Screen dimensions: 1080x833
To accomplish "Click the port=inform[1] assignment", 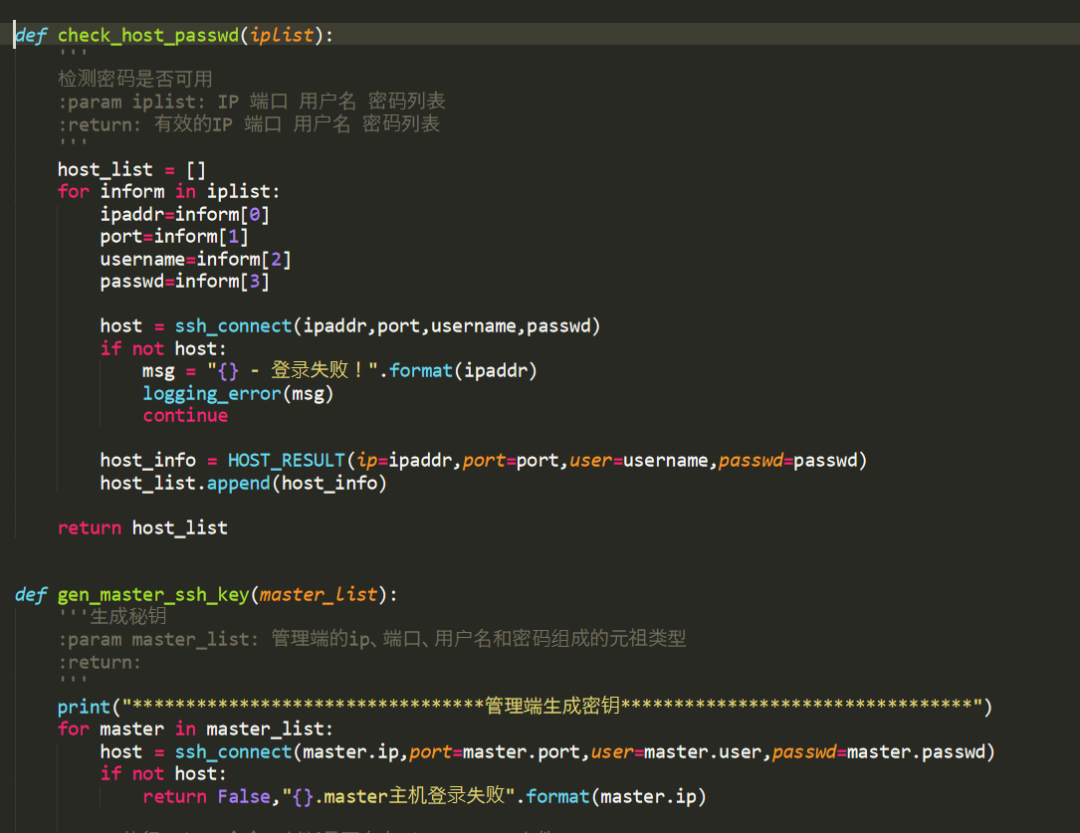I will (x=174, y=236).
